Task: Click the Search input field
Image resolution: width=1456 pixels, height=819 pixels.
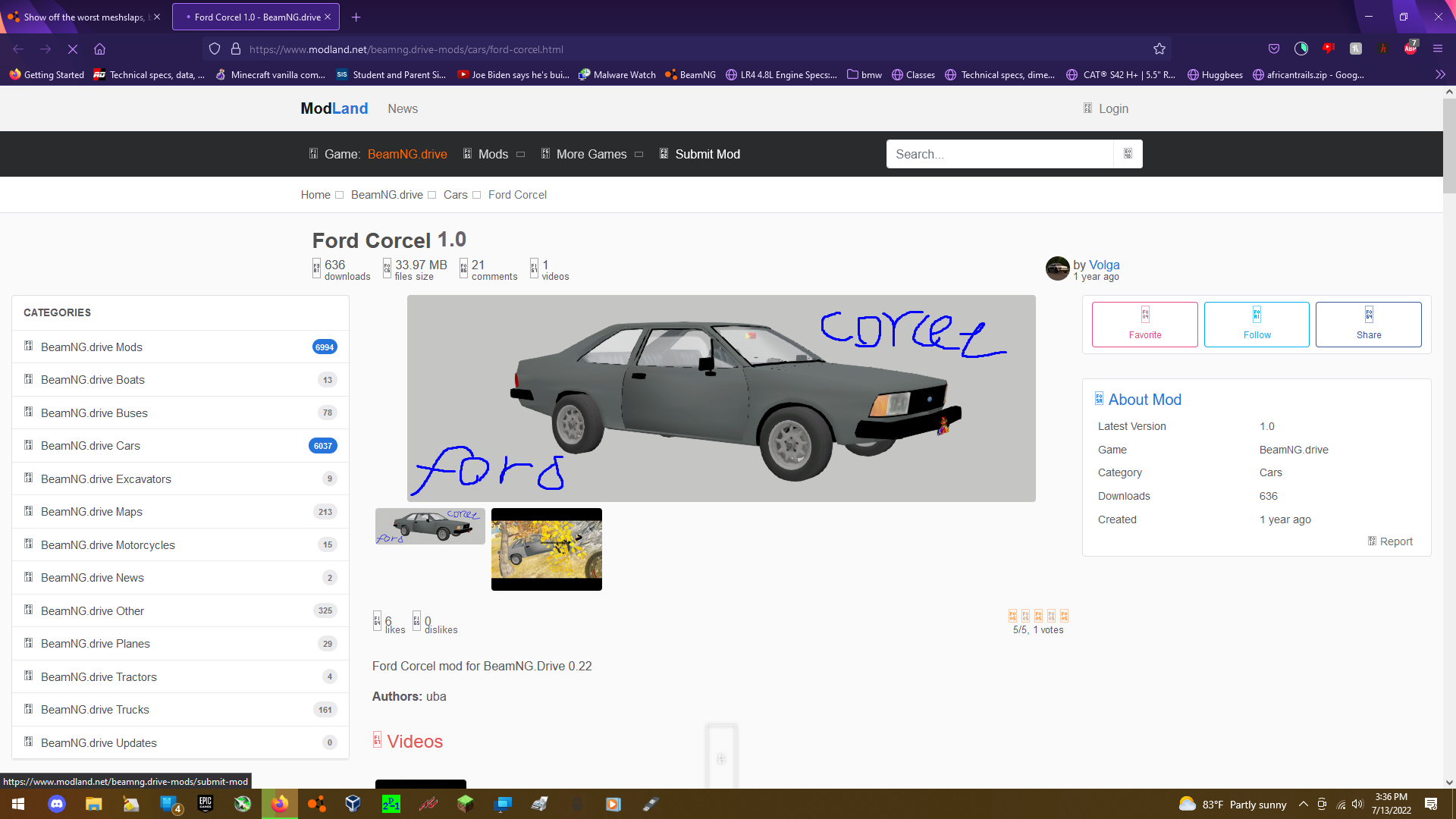Action: [x=999, y=154]
